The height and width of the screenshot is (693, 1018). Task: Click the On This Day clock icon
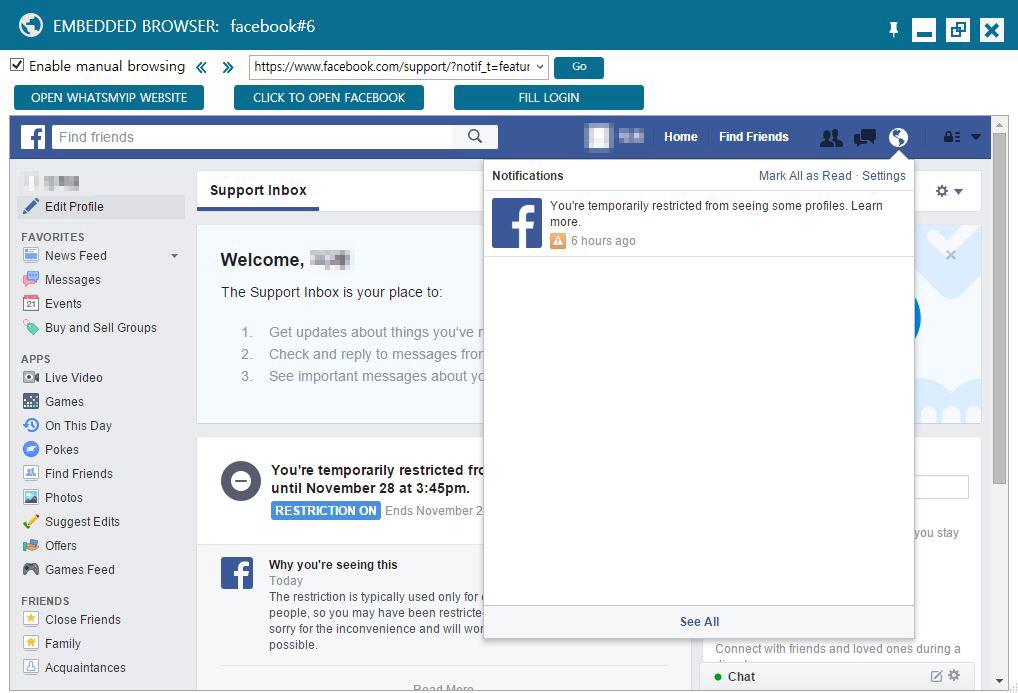[x=31, y=425]
